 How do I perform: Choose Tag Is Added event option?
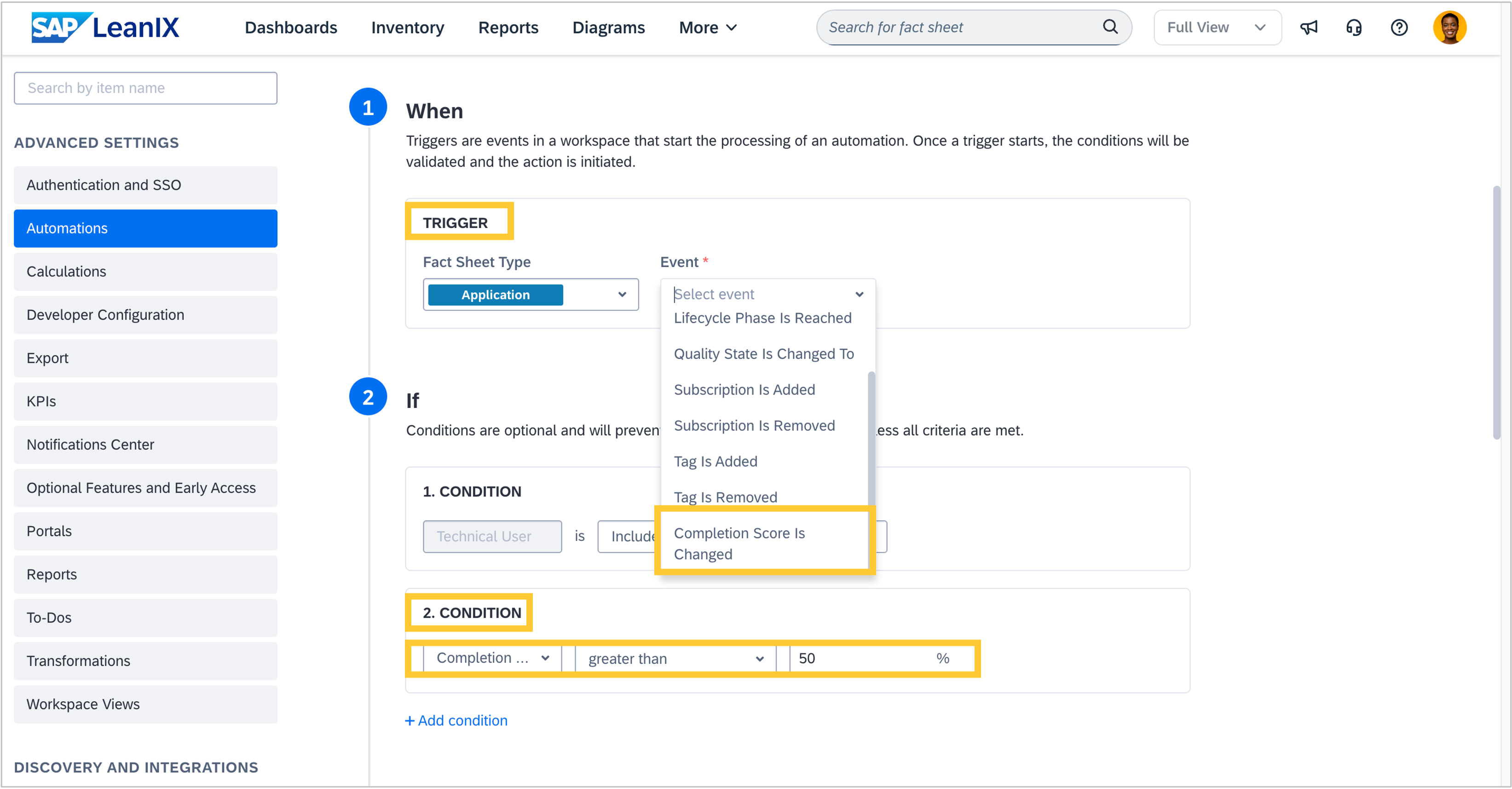[716, 461]
